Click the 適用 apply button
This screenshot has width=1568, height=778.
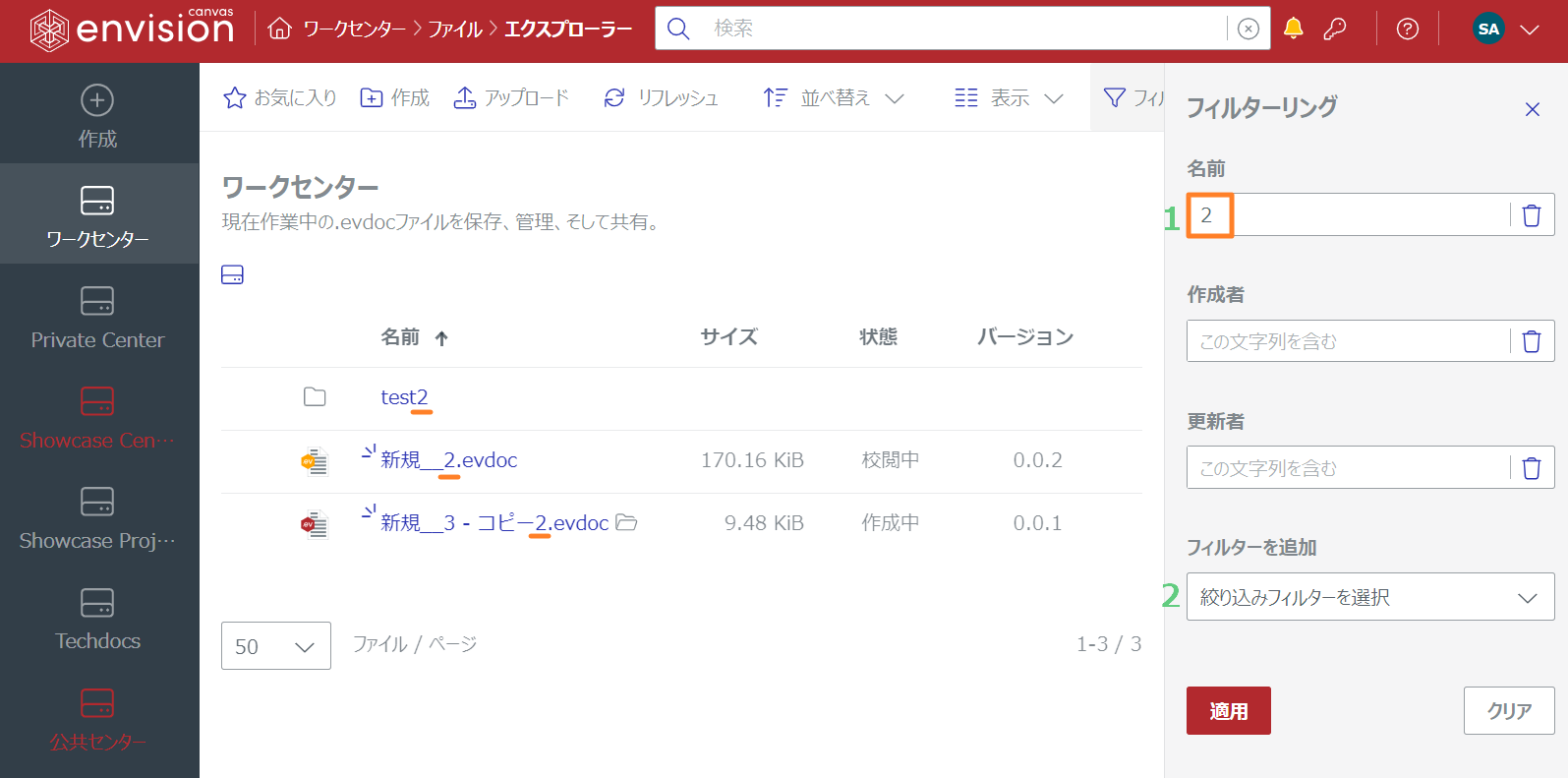click(1228, 711)
